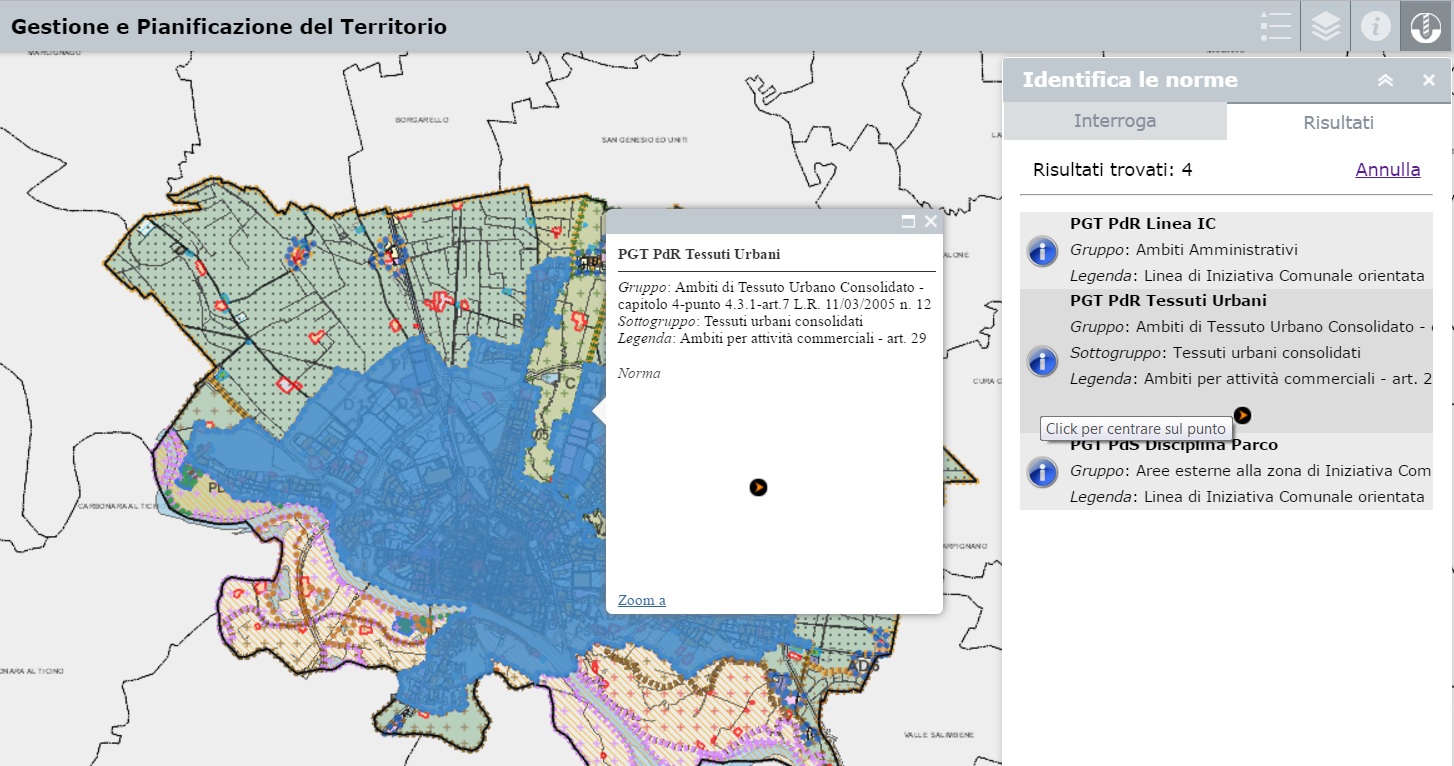Collapse the Identifica le norme panel
This screenshot has height=766, width=1454.
1385,80
